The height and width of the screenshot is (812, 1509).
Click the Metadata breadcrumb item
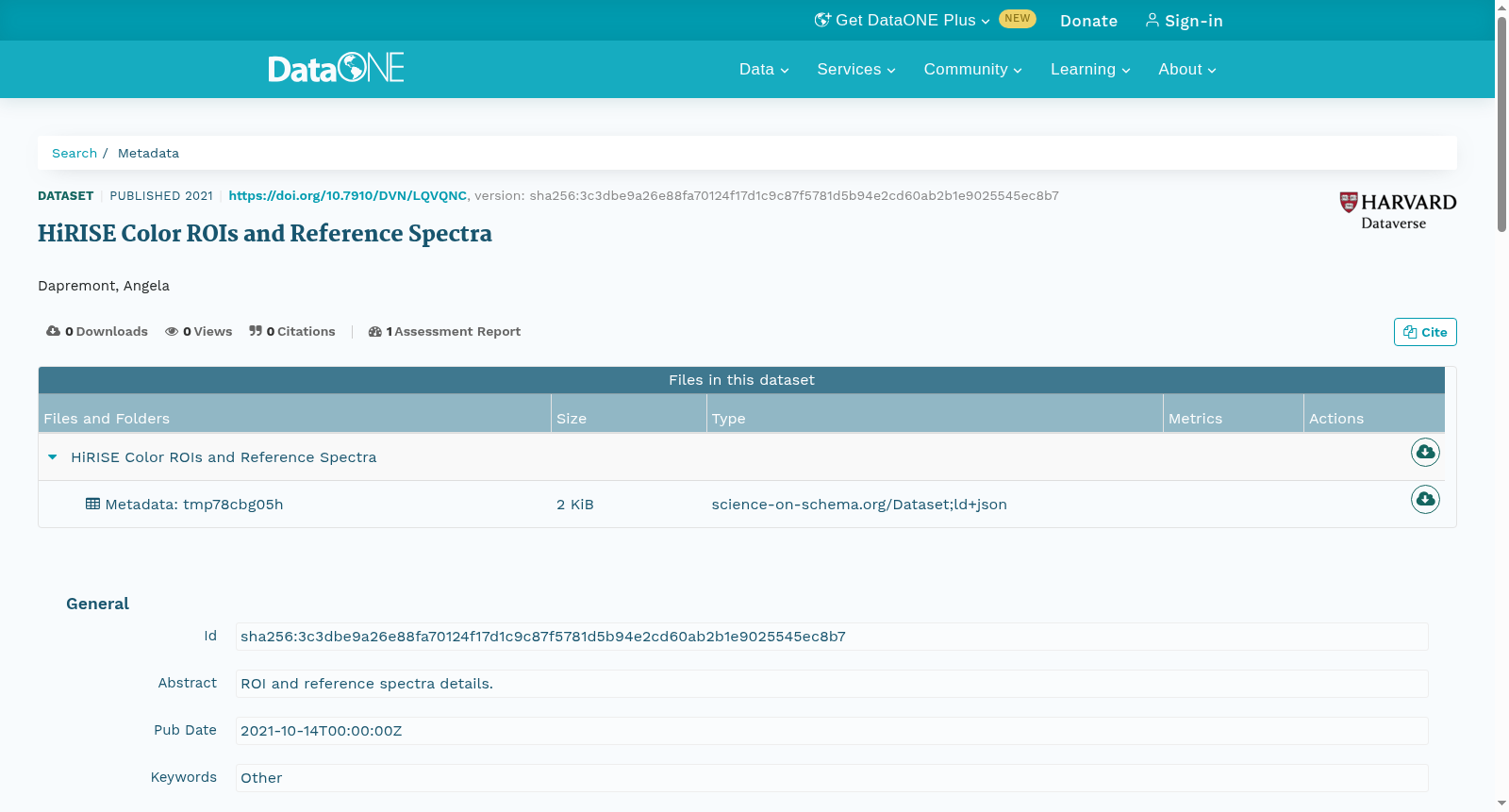(x=148, y=153)
